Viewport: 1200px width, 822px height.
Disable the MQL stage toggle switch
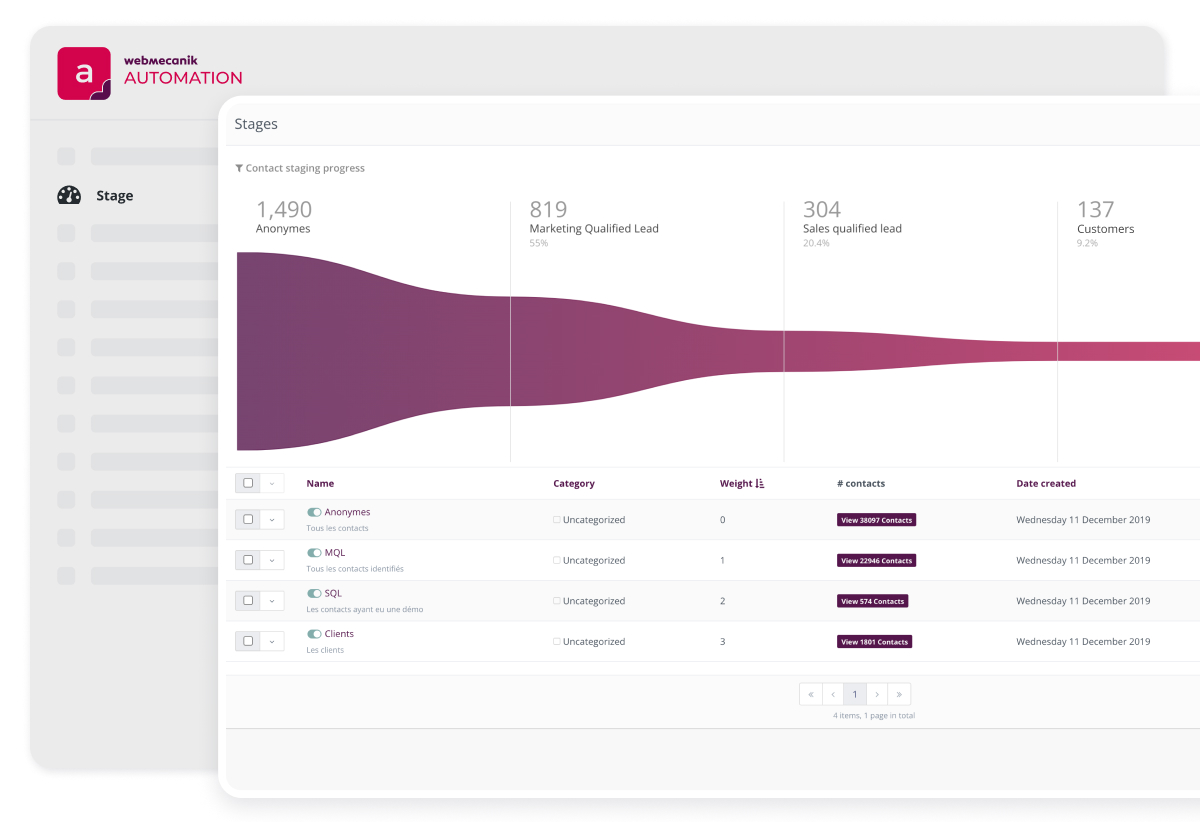point(314,553)
